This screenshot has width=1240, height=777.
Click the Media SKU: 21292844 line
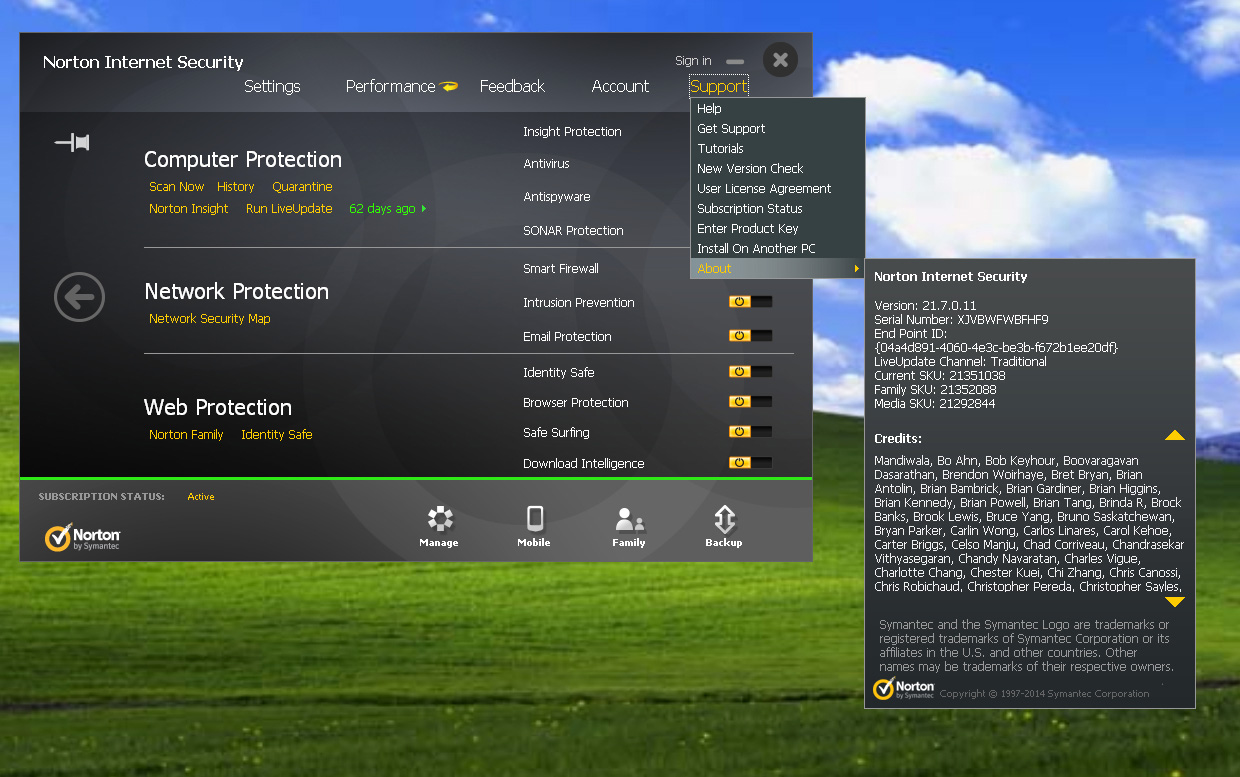(x=935, y=404)
